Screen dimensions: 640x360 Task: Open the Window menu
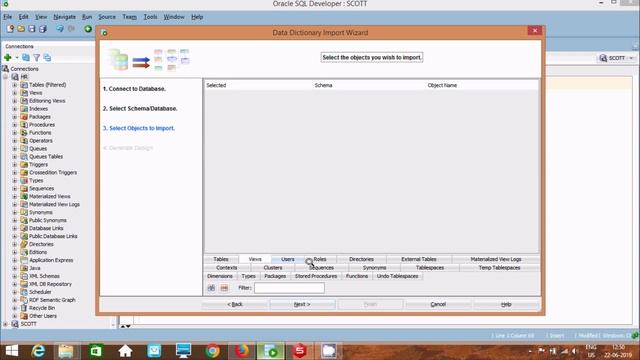coord(174,17)
